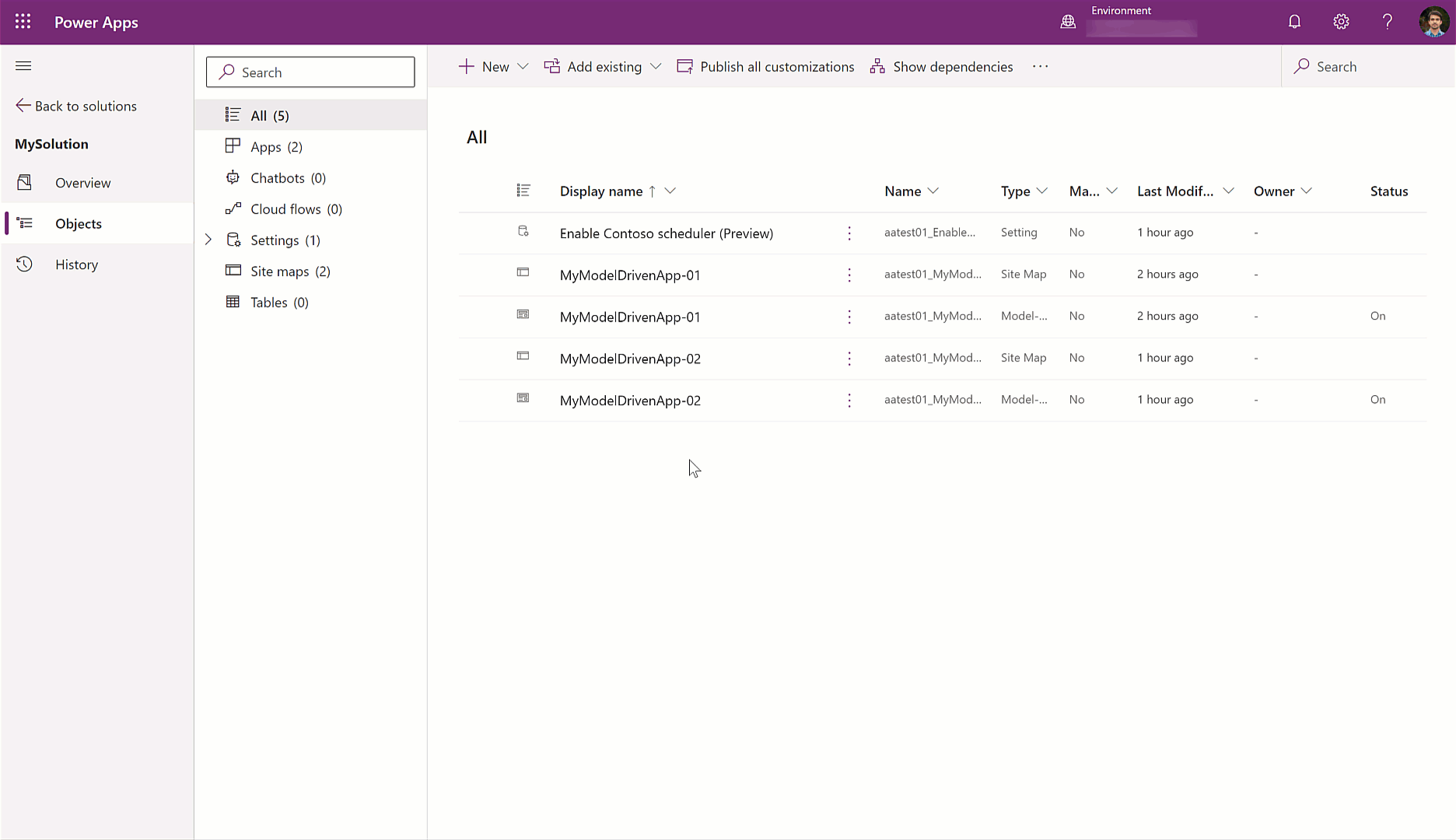Select the History panel icon
Image resolution: width=1456 pixels, height=840 pixels.
click(x=24, y=264)
